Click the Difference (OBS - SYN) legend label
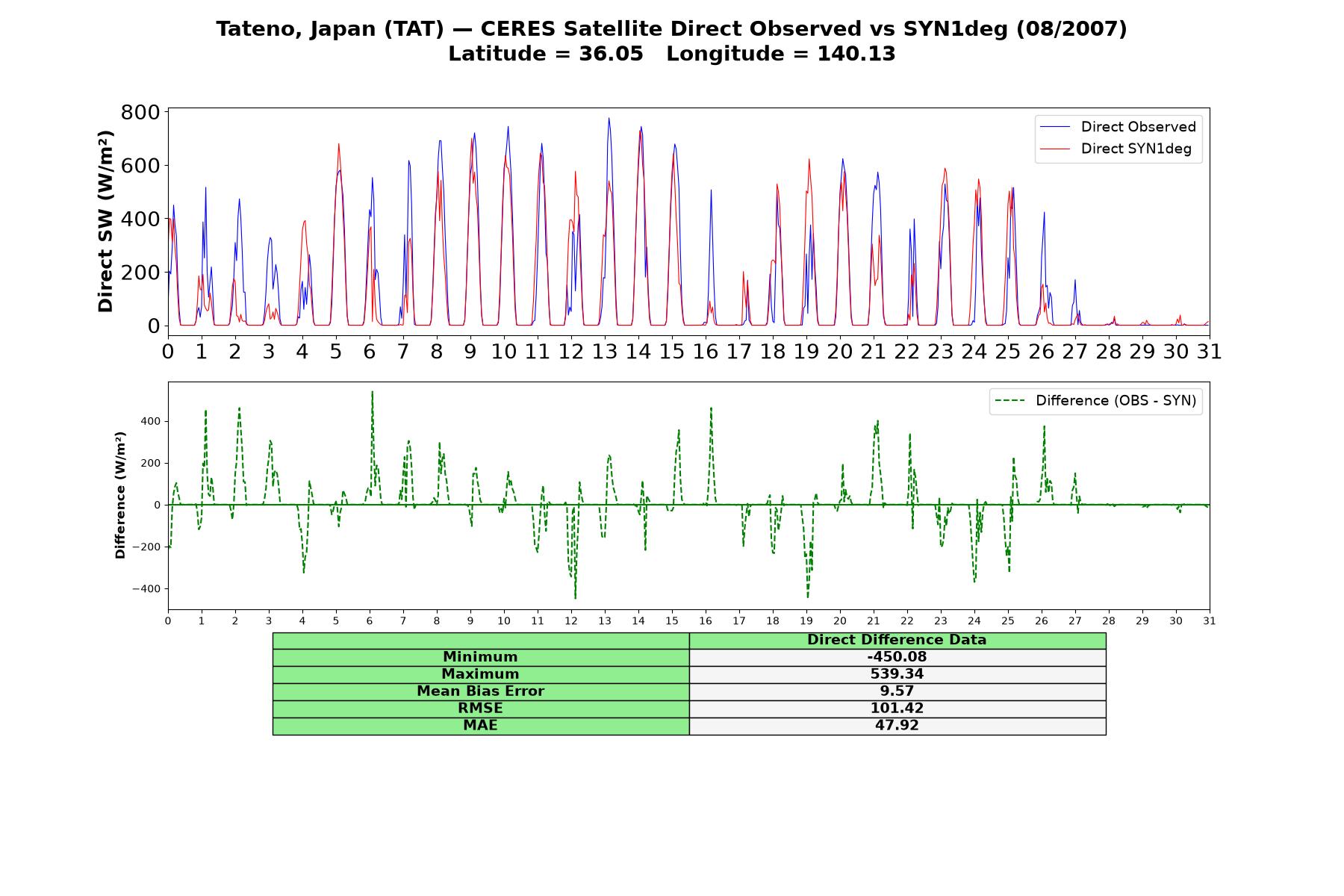The height and width of the screenshot is (896, 1344). pyautogui.click(x=1116, y=401)
